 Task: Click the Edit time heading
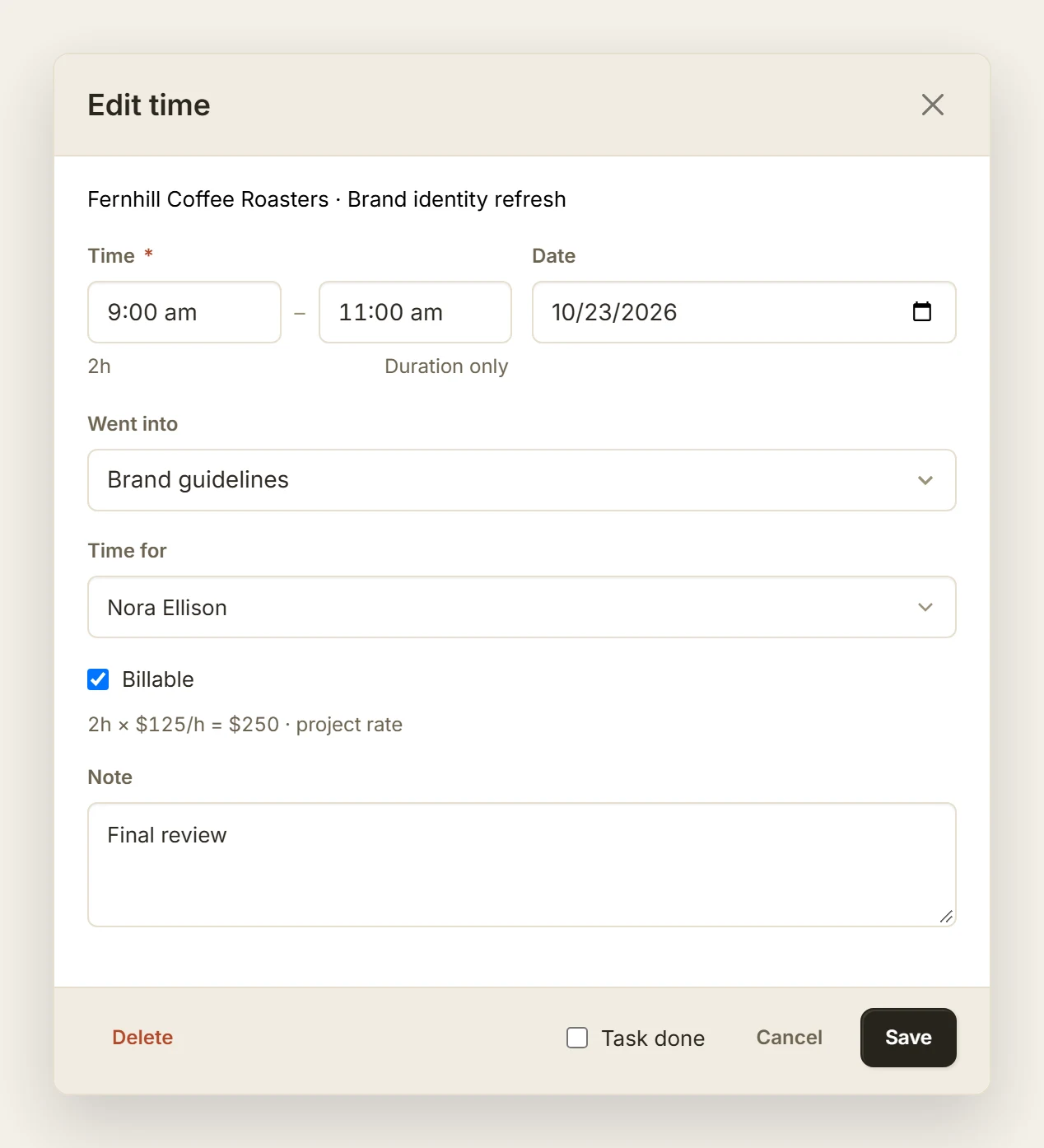[149, 105]
